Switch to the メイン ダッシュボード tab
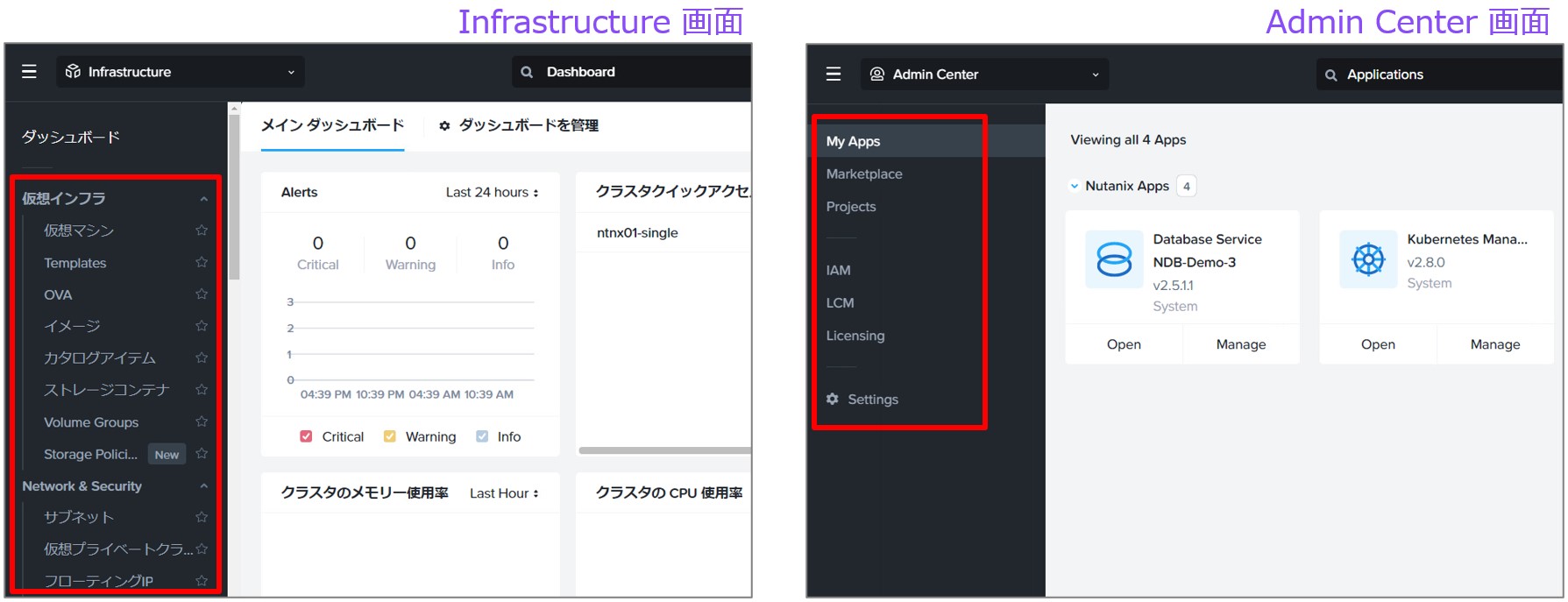The height and width of the screenshot is (602, 1568). coord(332,125)
